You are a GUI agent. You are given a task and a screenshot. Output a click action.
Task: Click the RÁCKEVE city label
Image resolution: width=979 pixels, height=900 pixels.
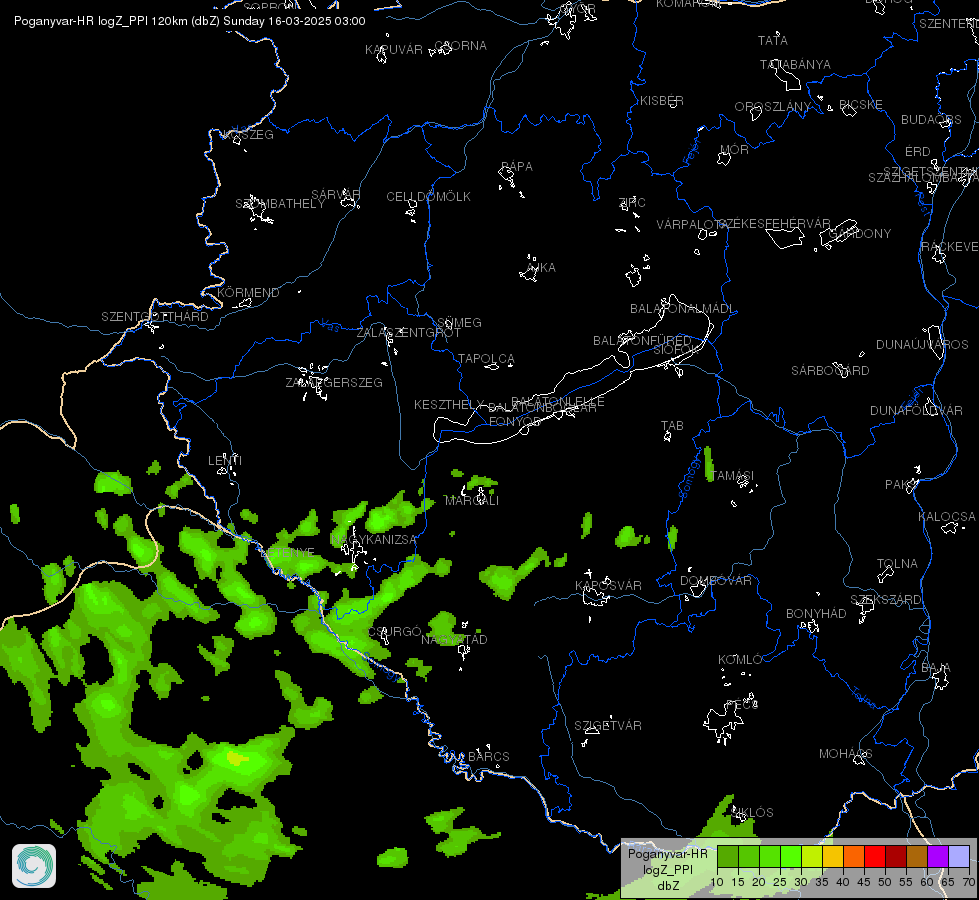click(x=949, y=247)
